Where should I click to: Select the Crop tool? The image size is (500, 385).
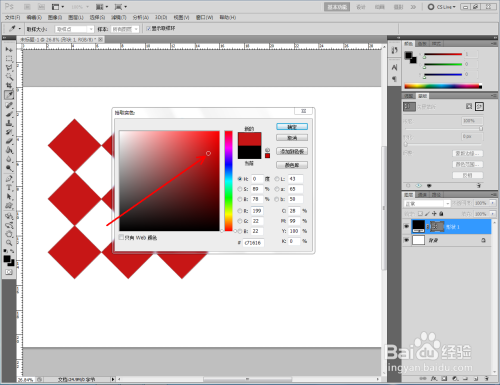[x=9, y=86]
